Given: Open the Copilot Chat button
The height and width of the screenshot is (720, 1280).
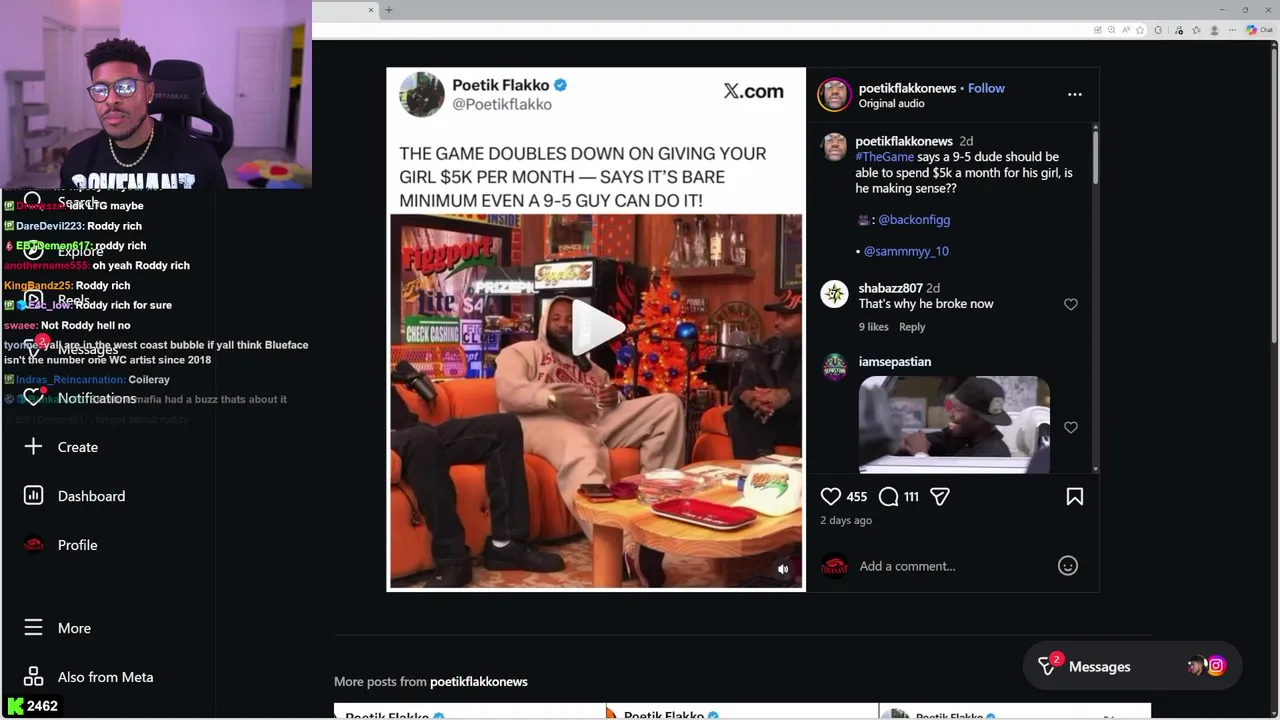Looking at the screenshot, I should click(x=1259, y=30).
